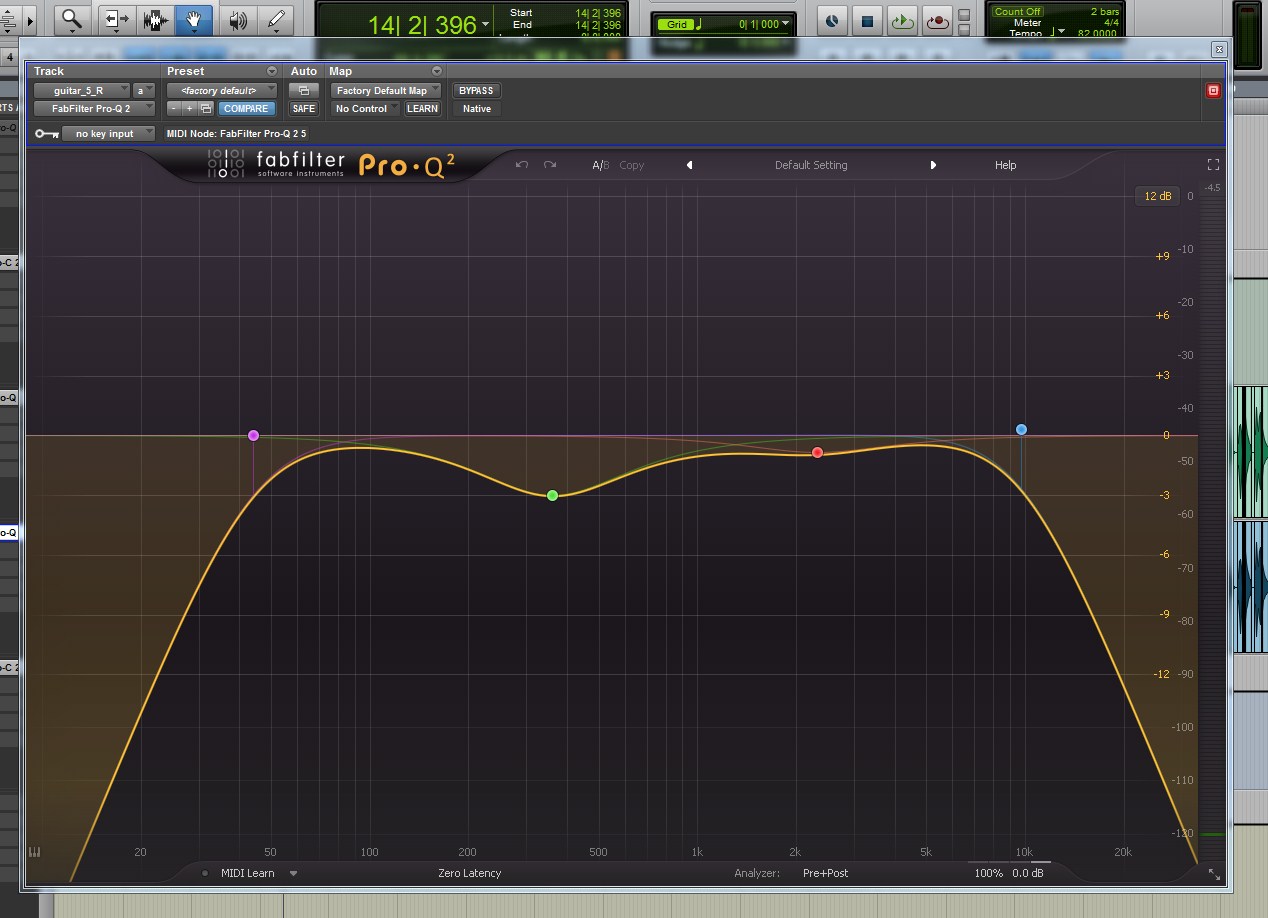
Task: Click the Copy A/B button
Action: tap(632, 165)
